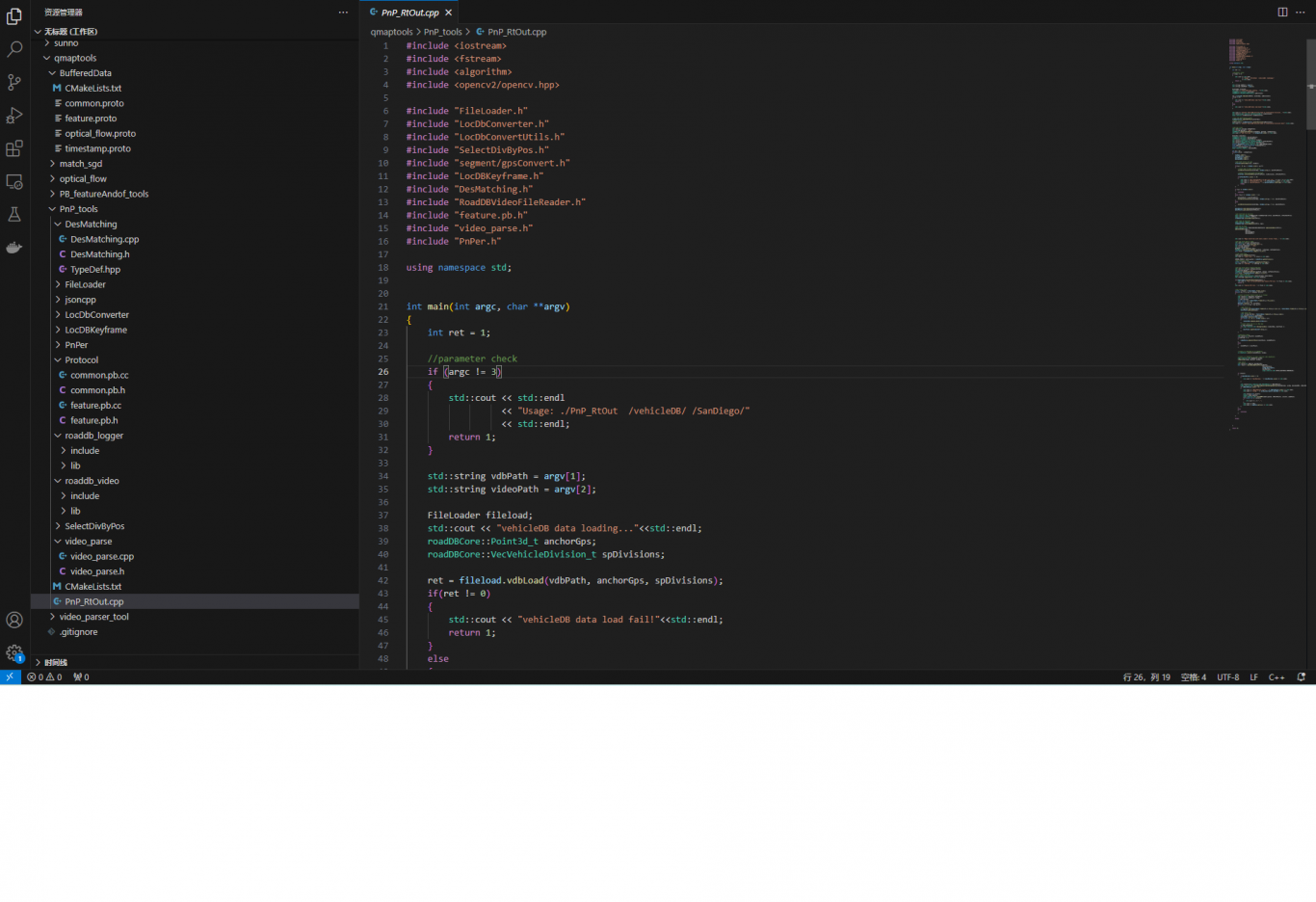Open the Manage gear icon
This screenshot has height=902, width=1316.
(x=14, y=652)
